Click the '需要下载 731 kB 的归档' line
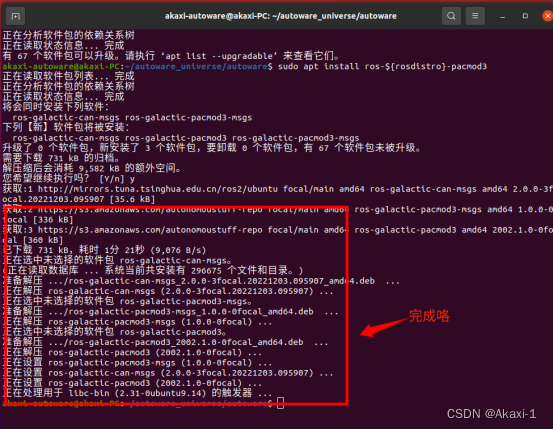The width and height of the screenshot is (553, 429). coord(61,158)
